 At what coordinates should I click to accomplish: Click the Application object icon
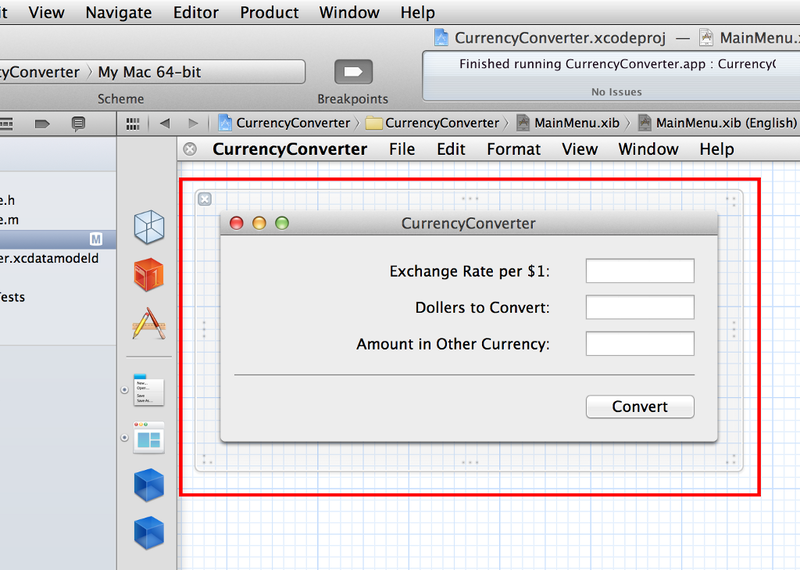(x=148, y=323)
